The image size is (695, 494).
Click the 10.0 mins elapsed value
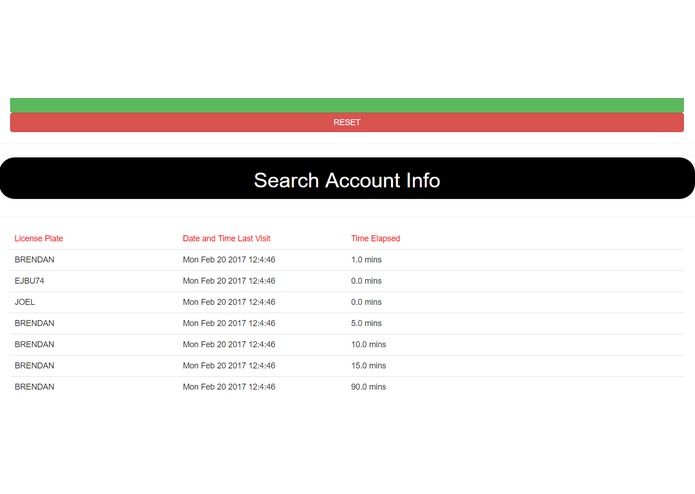[x=368, y=345]
